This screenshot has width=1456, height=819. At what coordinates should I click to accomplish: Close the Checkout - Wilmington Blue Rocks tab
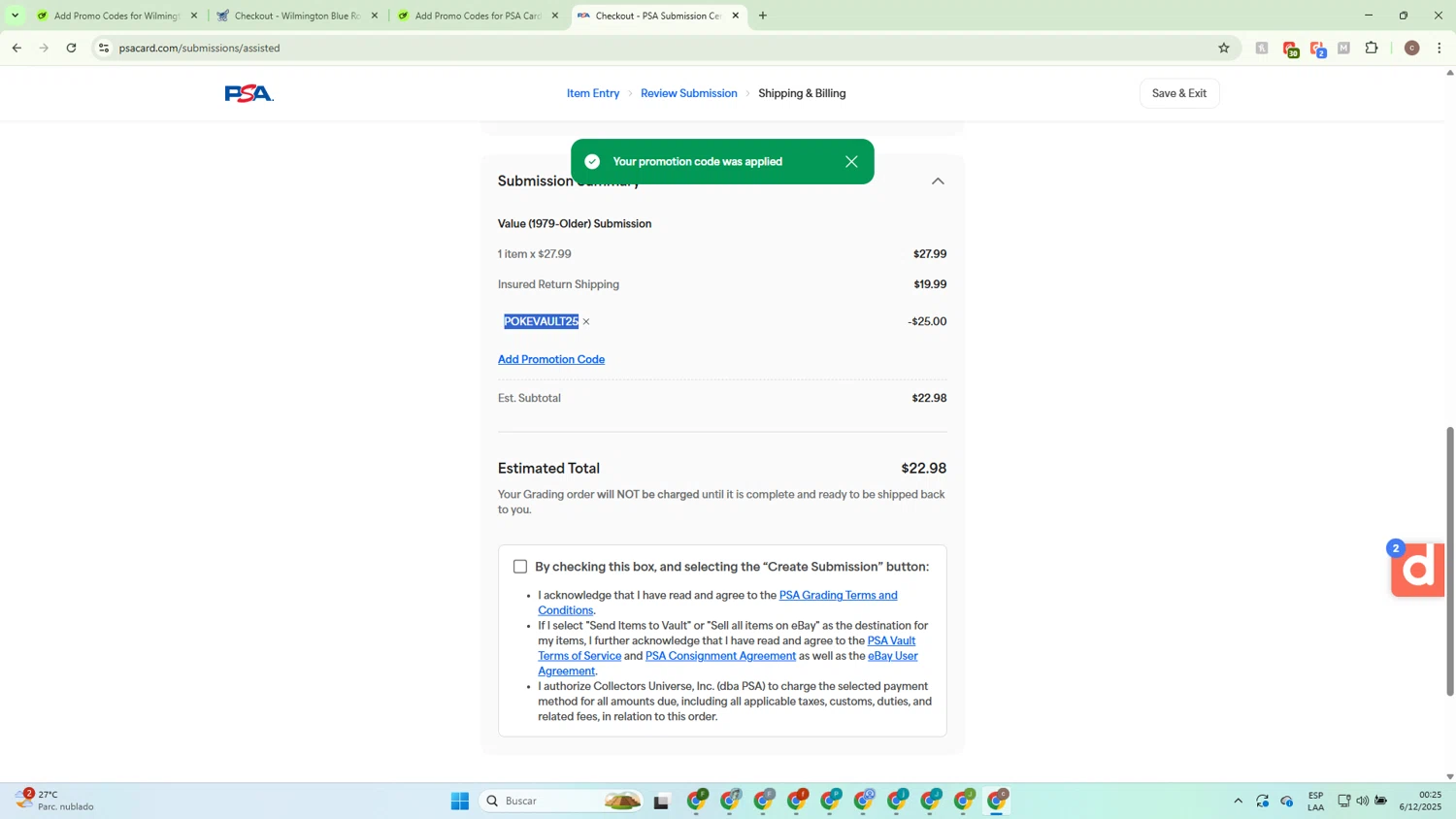pos(375,16)
